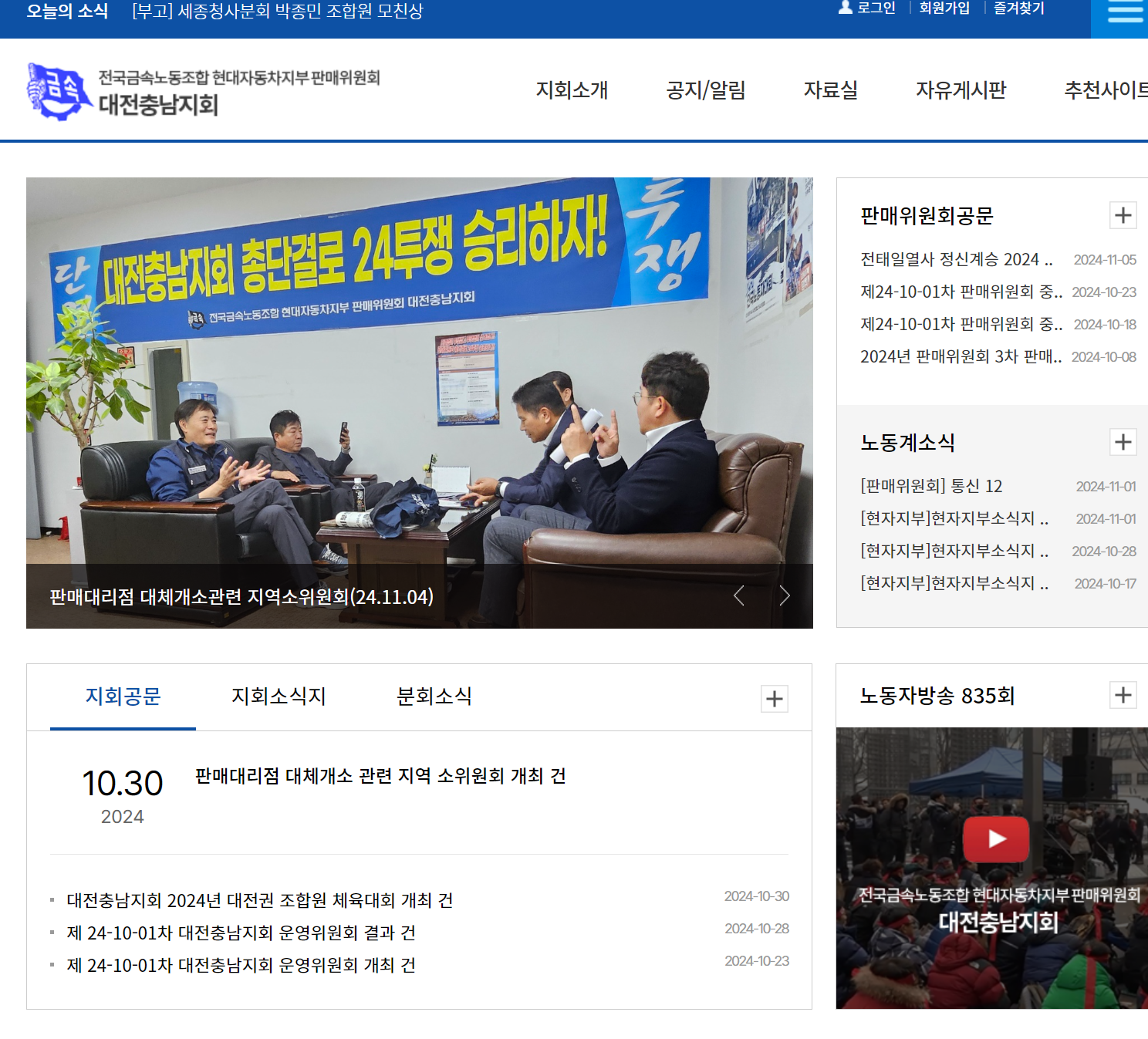The width and height of the screenshot is (1148, 1039).
Task: Expand 판매위원회공문 with the plus button
Action: (x=1123, y=215)
